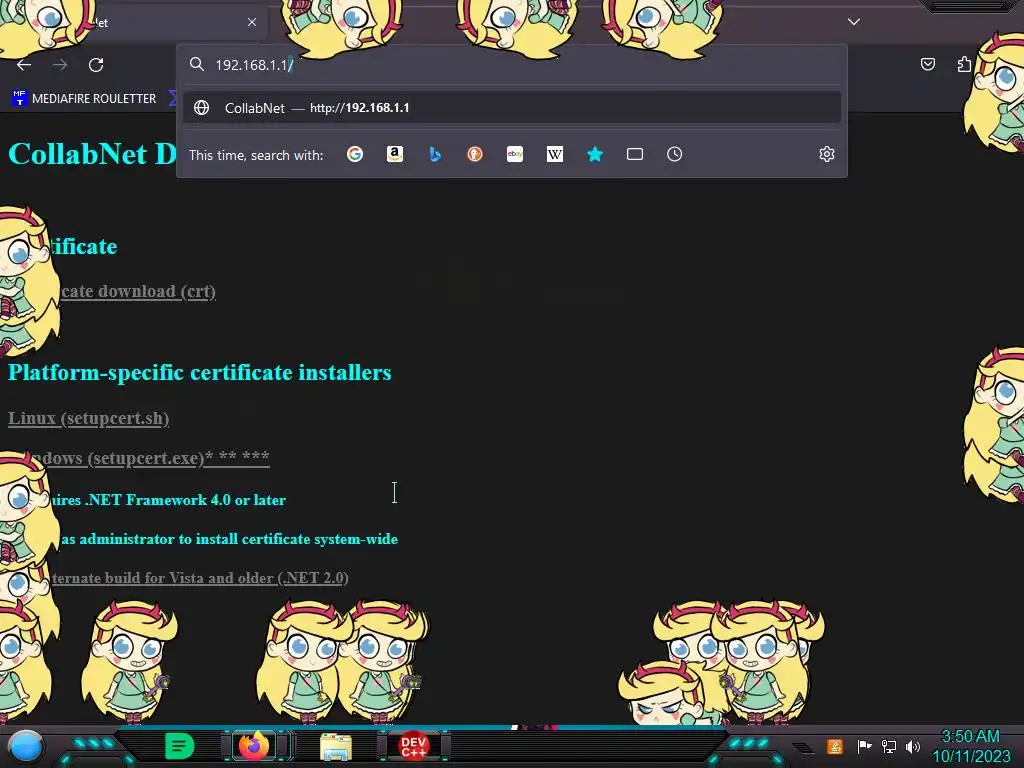Switch to Firefox in the taskbar
The width and height of the screenshot is (1024, 768).
[254, 745]
